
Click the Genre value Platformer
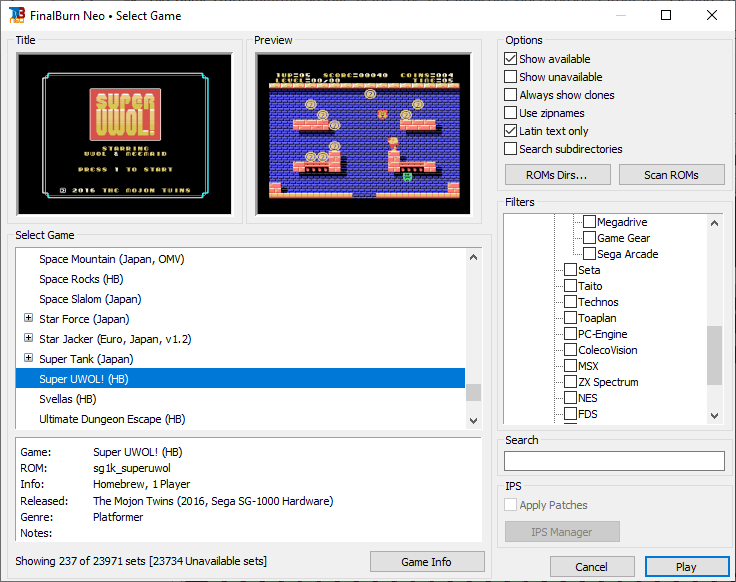[x=118, y=517]
